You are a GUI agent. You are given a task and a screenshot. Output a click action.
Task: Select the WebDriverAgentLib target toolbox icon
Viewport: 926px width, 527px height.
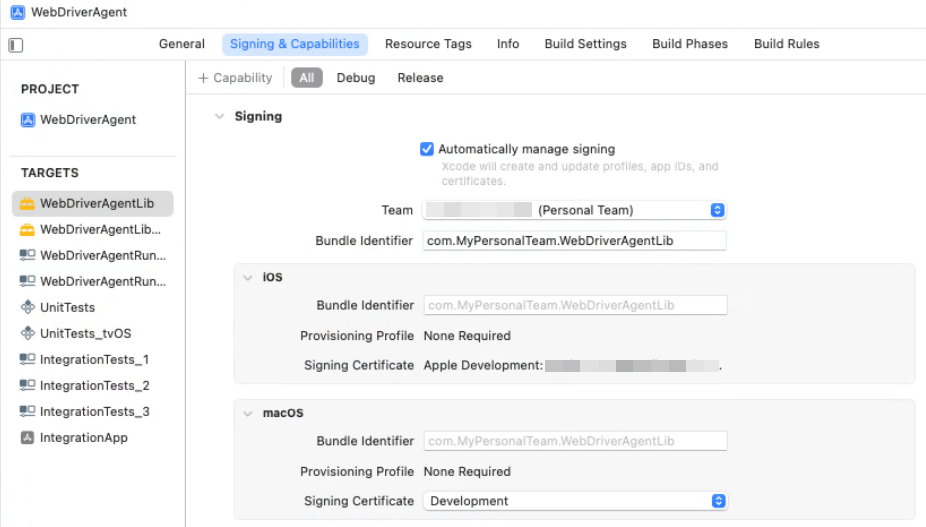point(28,204)
